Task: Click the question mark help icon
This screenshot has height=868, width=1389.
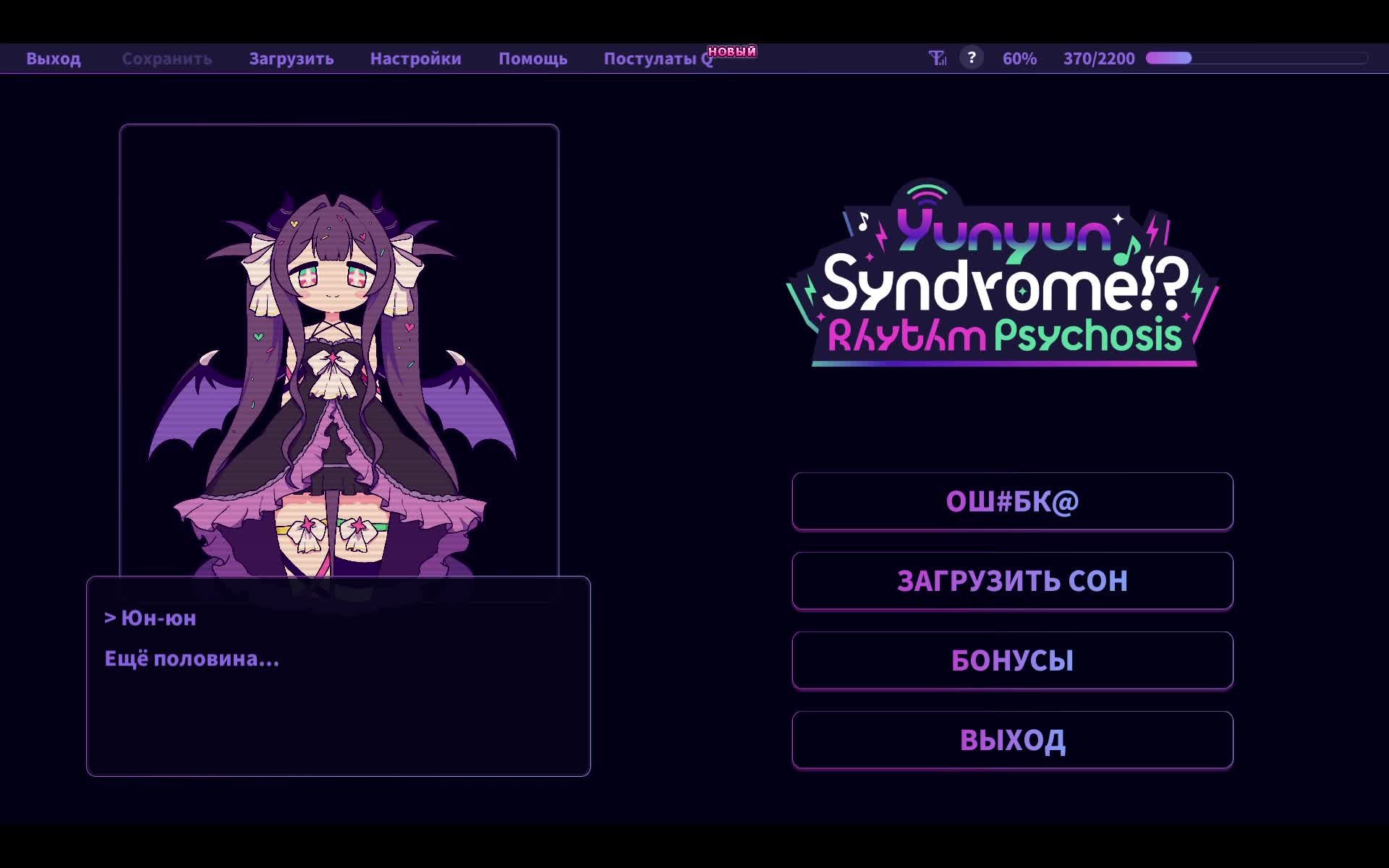Action: pyautogui.click(x=972, y=57)
